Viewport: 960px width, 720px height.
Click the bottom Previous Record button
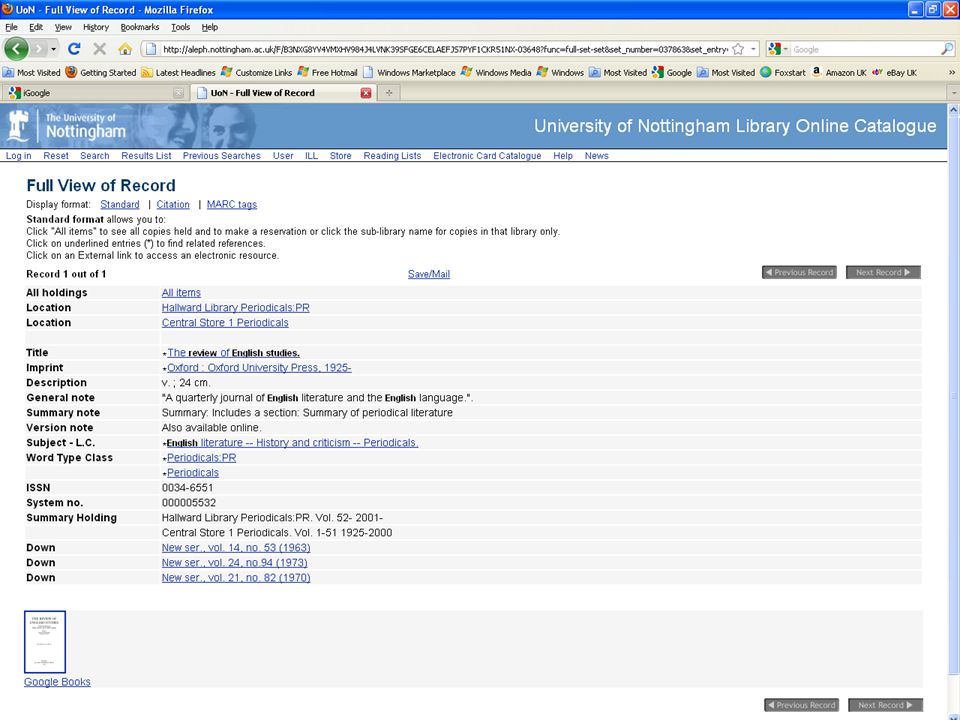coord(801,705)
